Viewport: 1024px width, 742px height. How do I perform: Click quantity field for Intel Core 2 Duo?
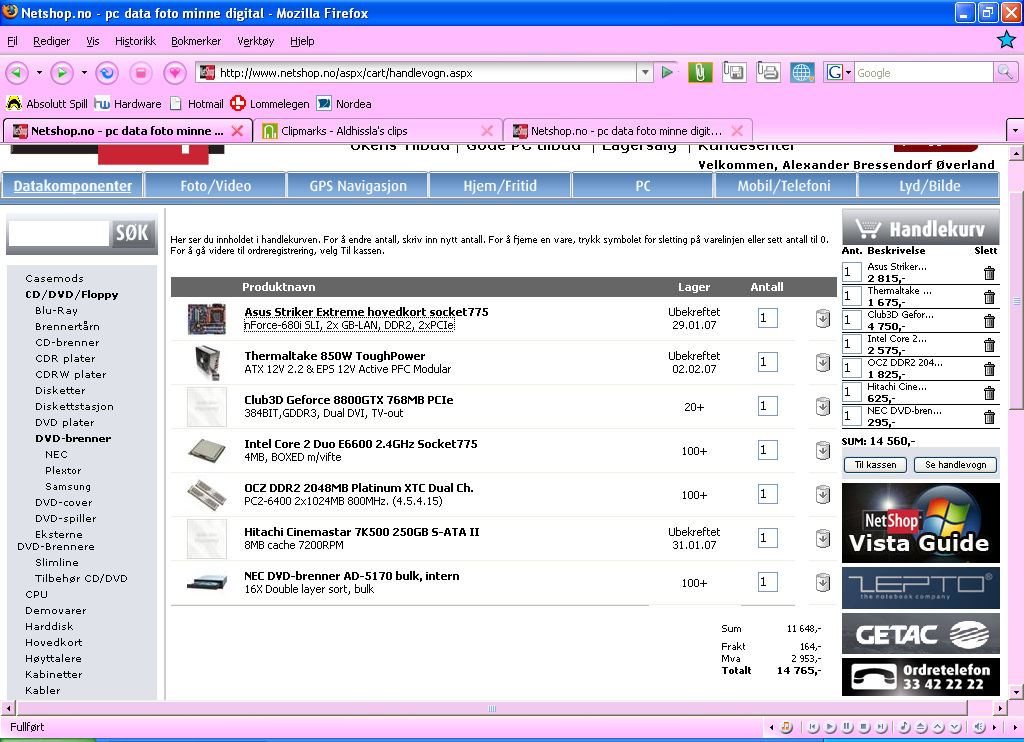point(767,450)
